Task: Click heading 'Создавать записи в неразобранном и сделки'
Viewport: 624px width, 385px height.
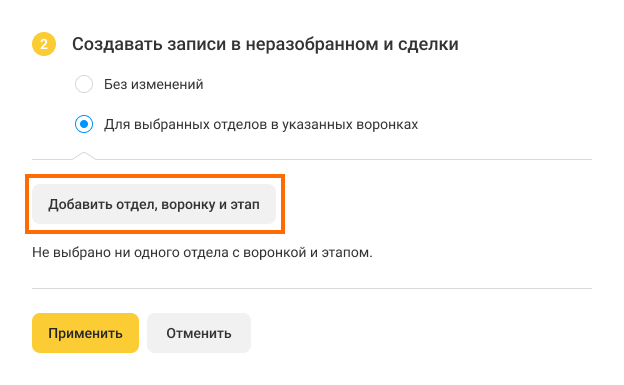Action: click(x=265, y=44)
